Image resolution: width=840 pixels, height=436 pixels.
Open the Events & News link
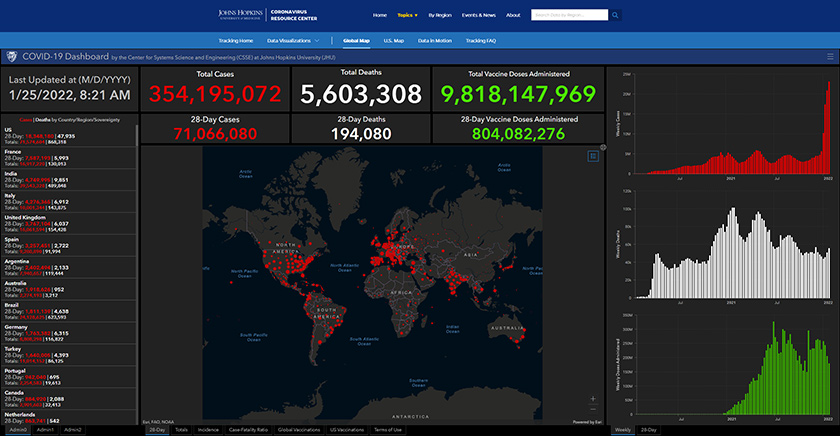pos(478,15)
